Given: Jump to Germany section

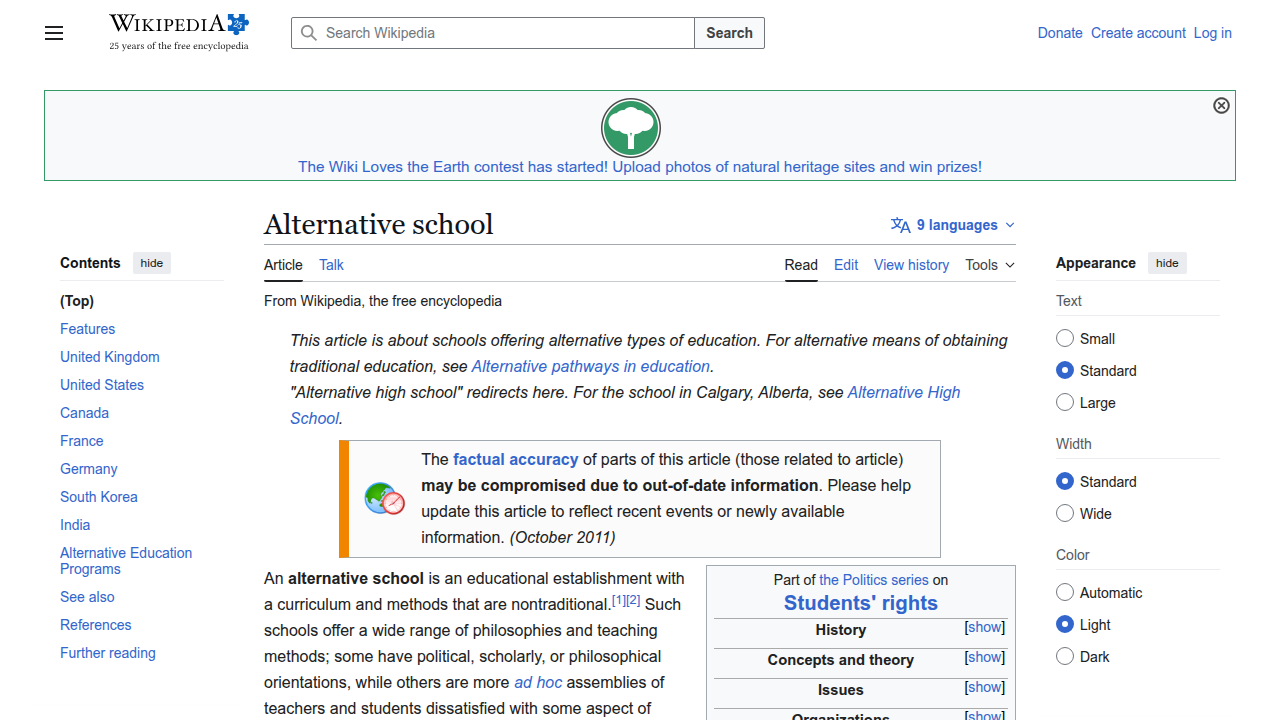Looking at the screenshot, I should pos(88,469).
